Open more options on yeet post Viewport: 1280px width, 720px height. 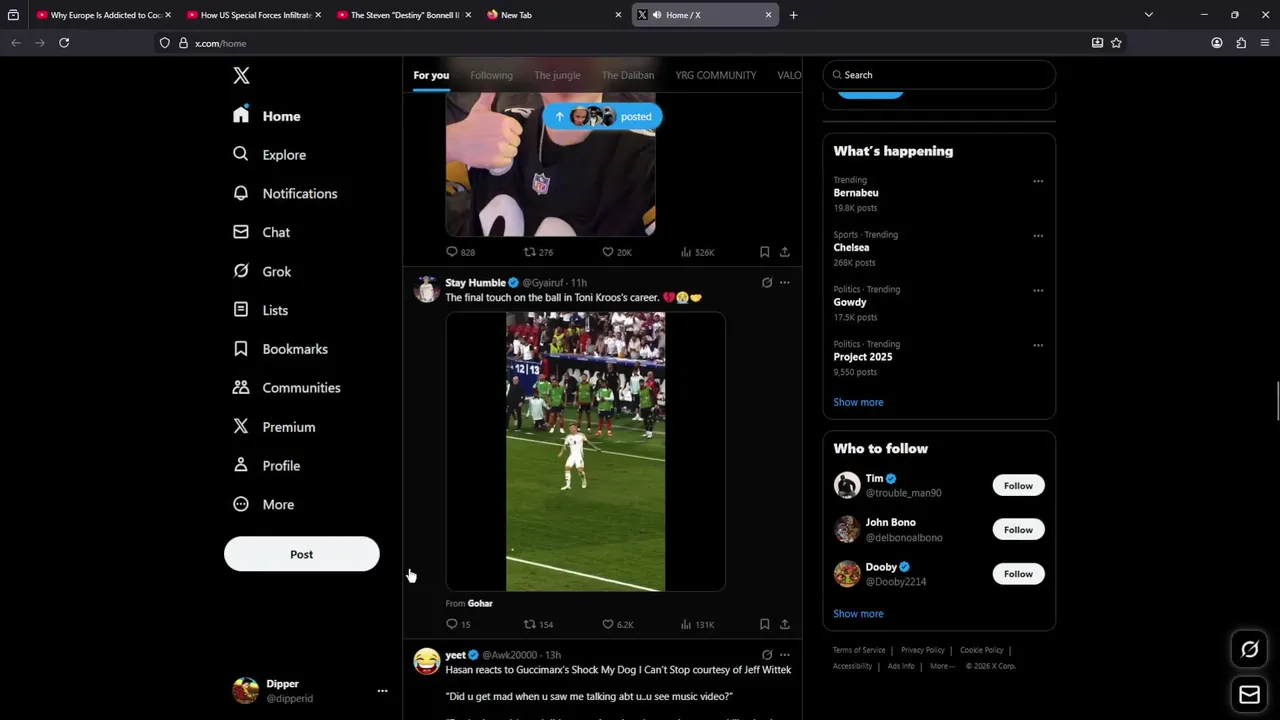coord(784,655)
